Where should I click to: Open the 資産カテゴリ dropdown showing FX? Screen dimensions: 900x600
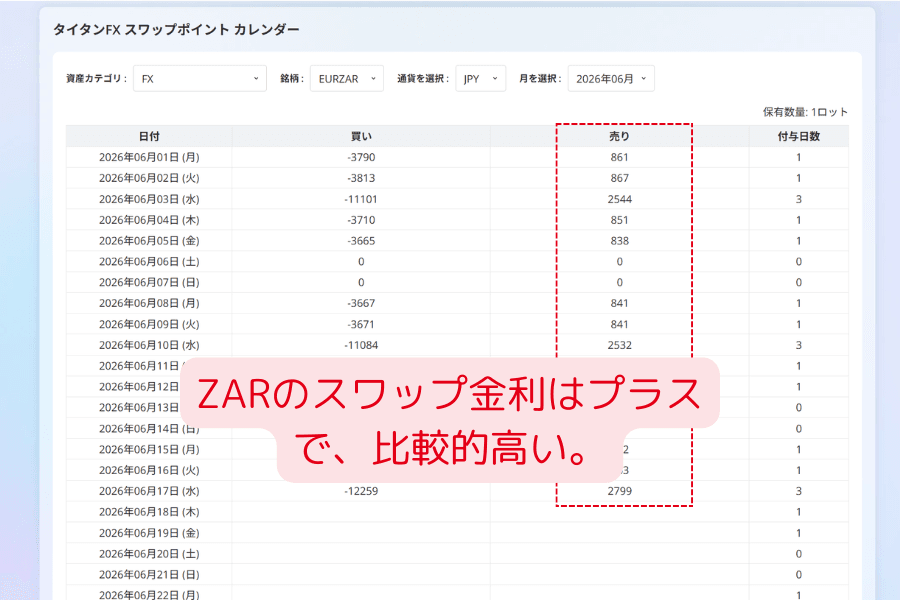pos(200,79)
